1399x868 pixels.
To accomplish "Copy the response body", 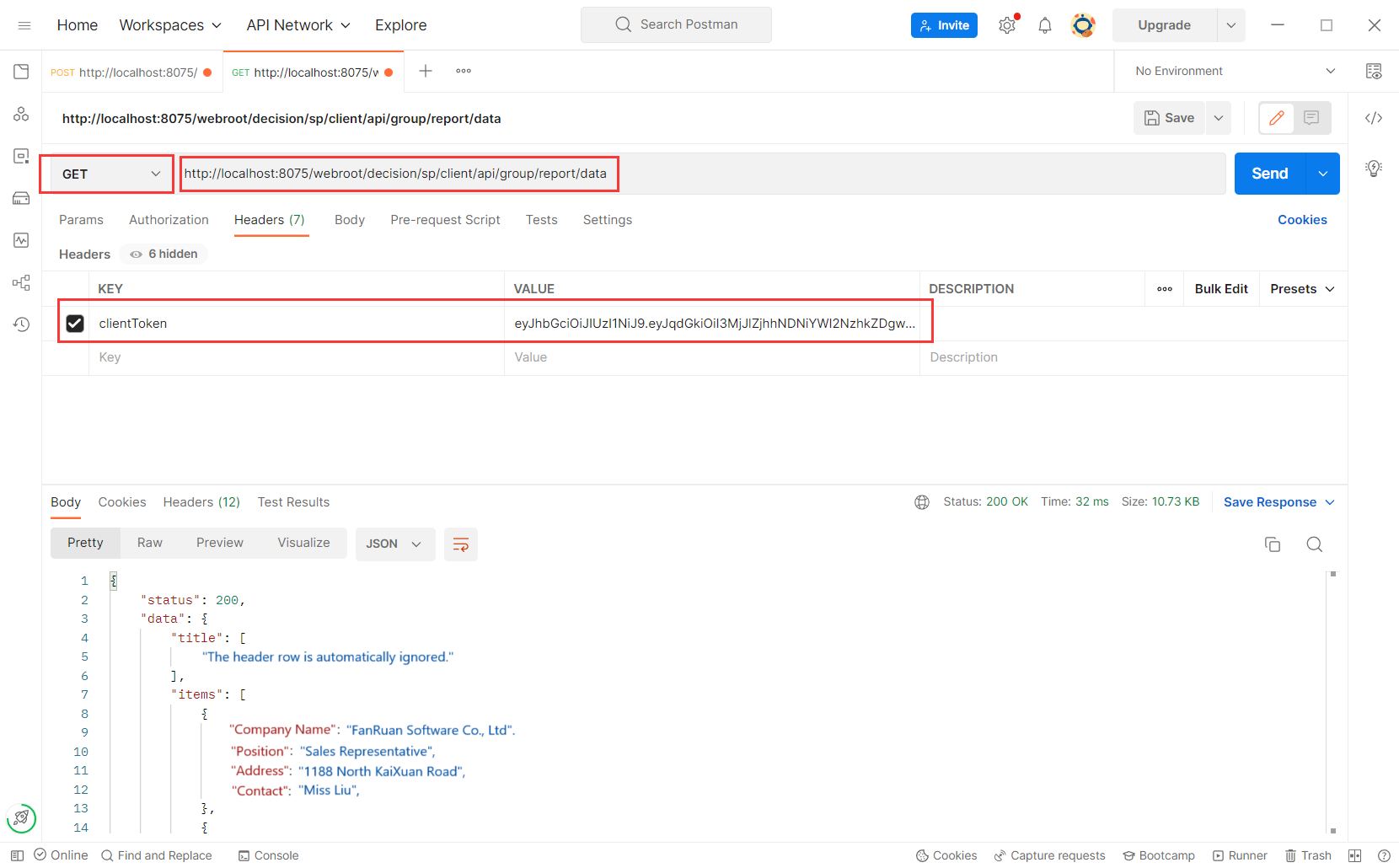I will tap(1273, 544).
